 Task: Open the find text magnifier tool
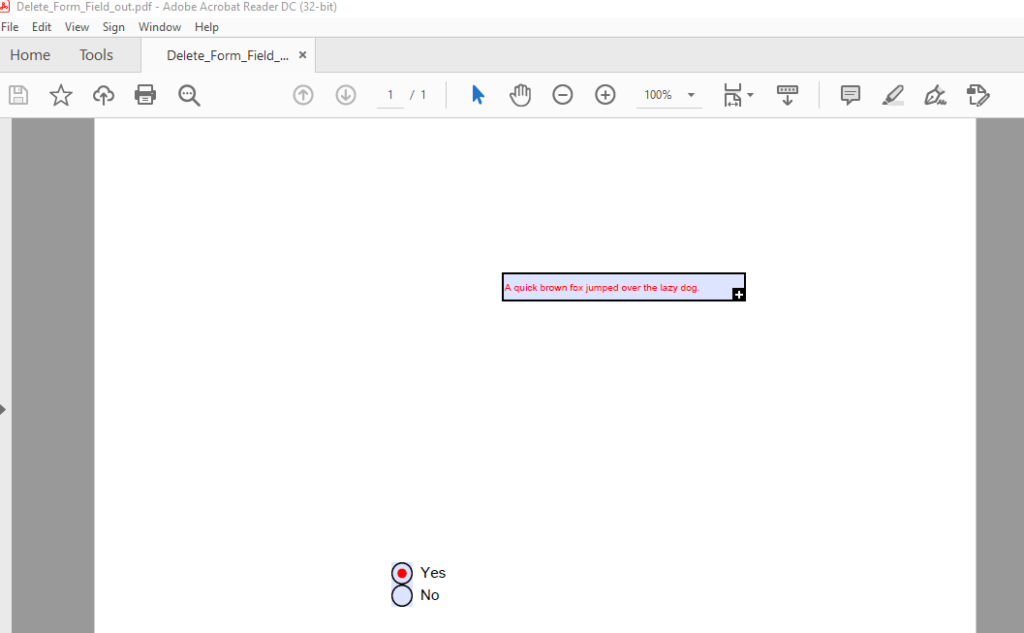click(189, 95)
